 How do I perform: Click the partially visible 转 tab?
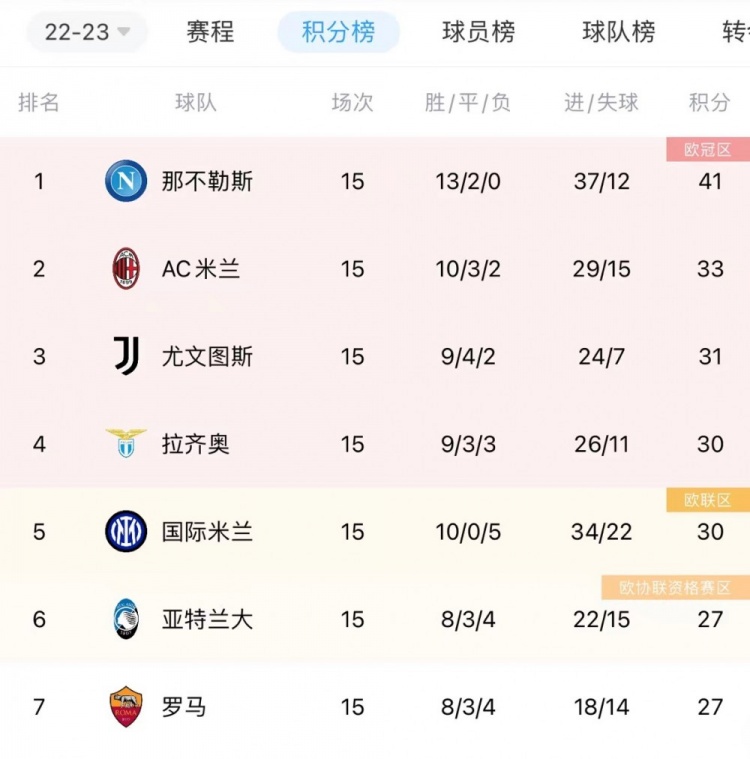pyautogui.click(x=735, y=32)
